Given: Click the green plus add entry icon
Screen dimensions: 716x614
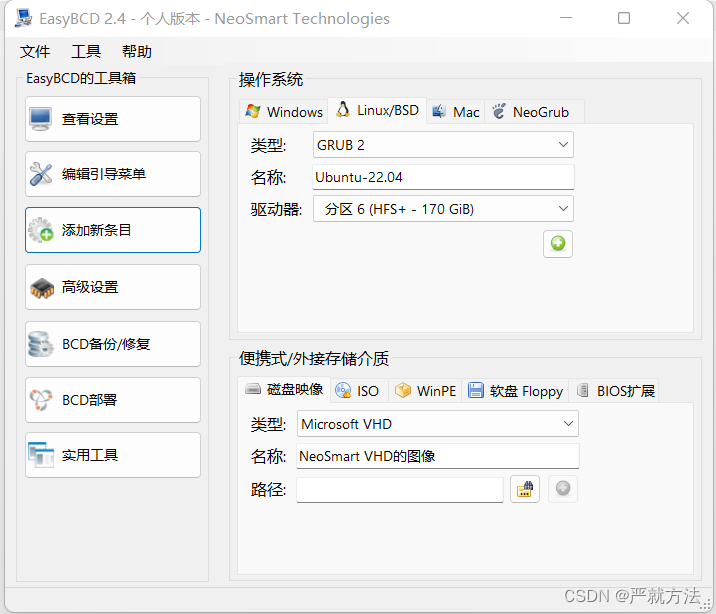Looking at the screenshot, I should (558, 244).
